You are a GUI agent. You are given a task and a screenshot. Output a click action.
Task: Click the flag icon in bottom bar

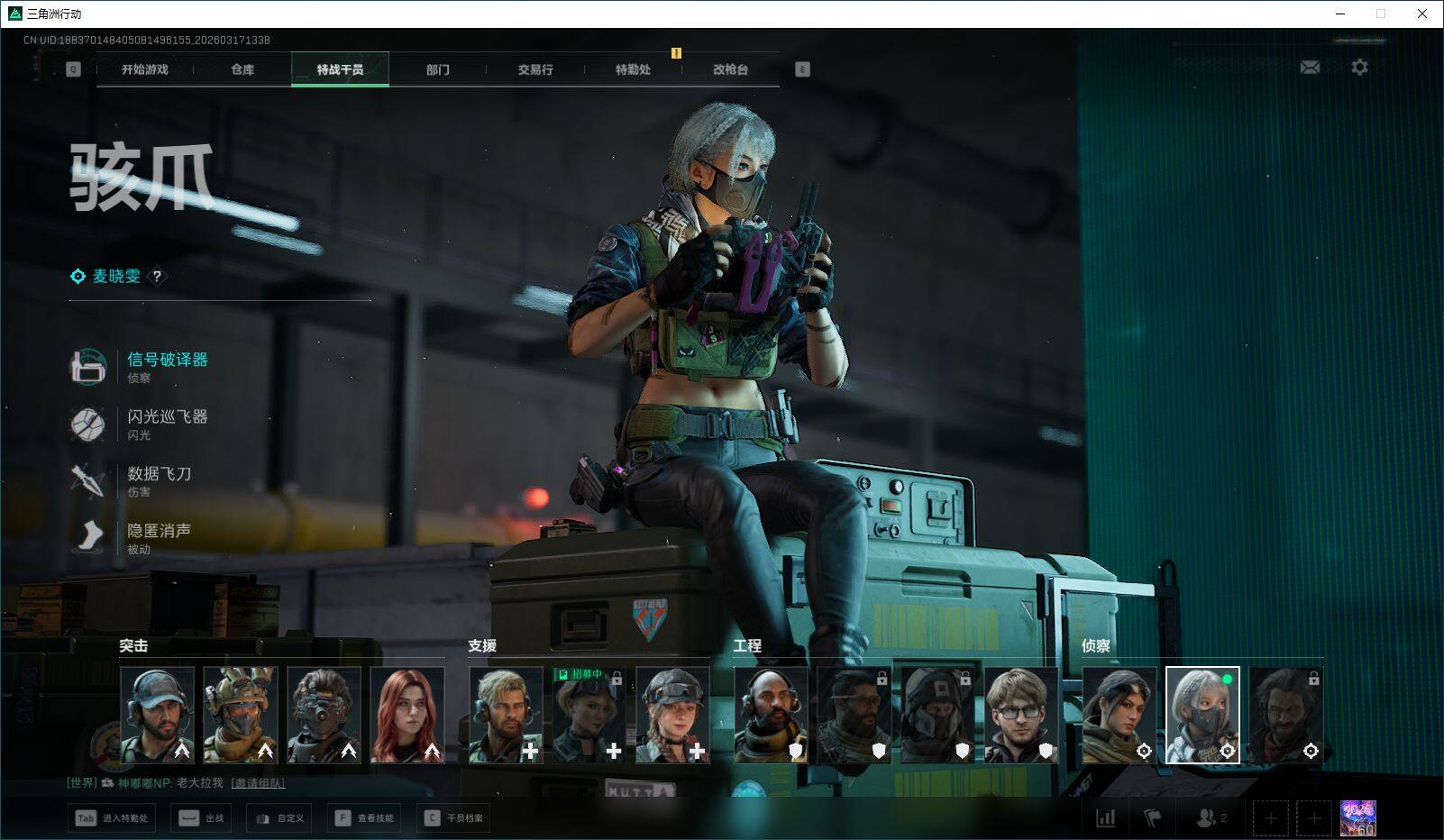(1153, 818)
